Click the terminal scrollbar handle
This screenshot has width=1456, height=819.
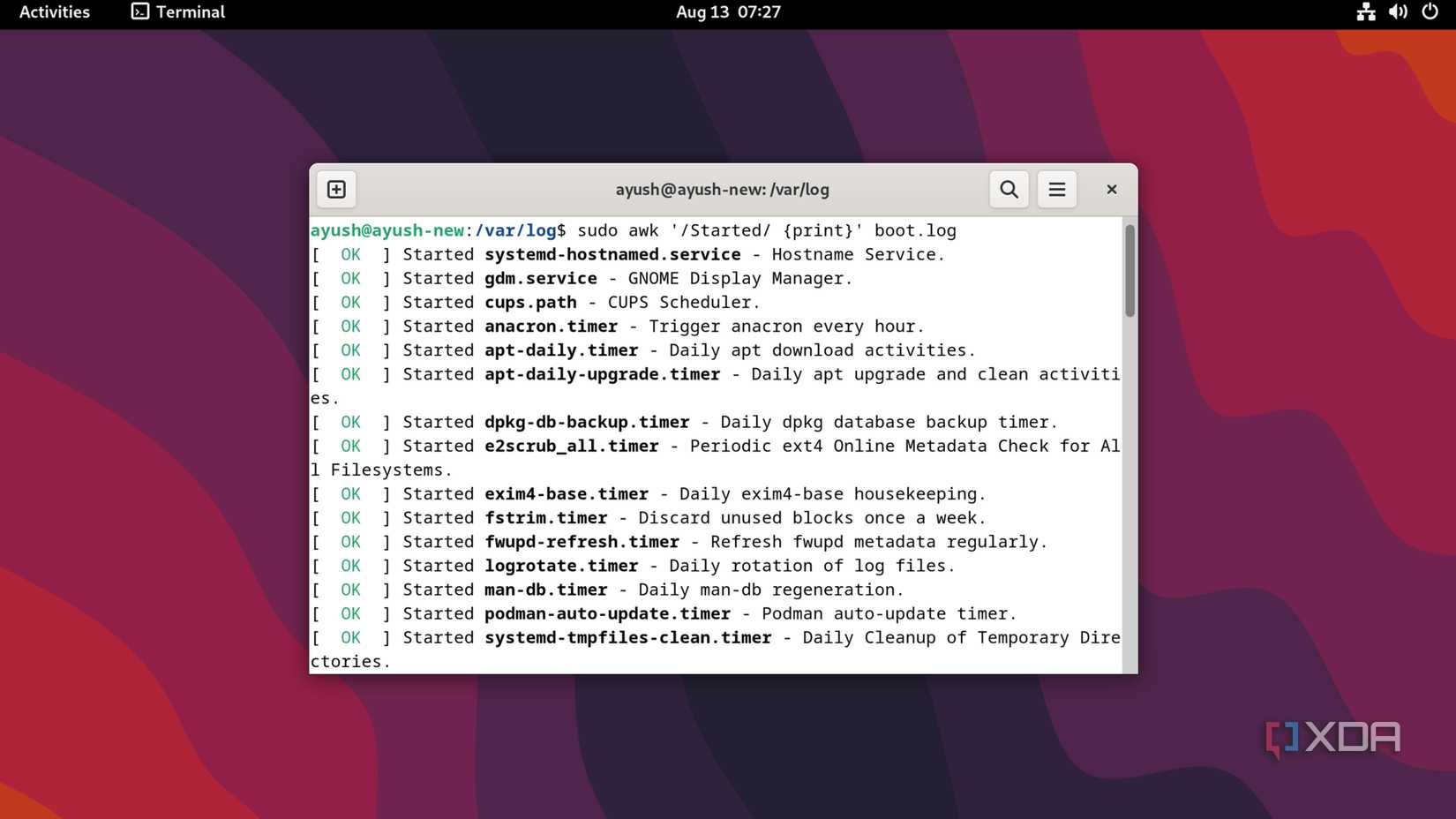1130,265
